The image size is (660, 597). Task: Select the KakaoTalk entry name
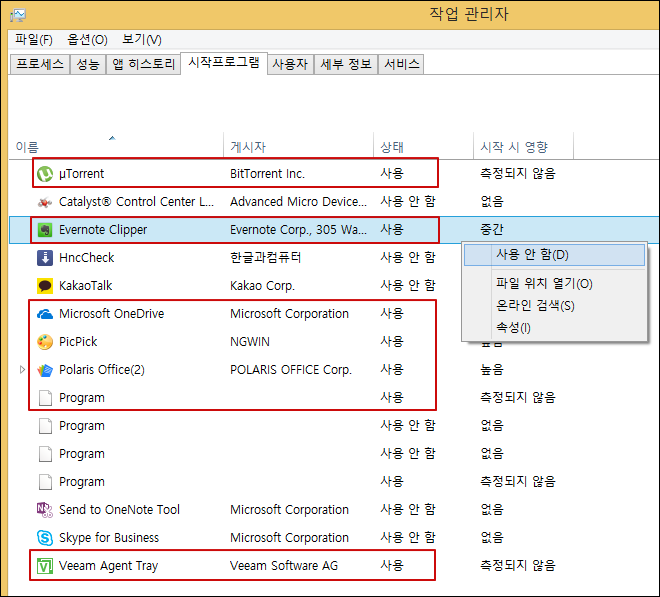point(85,286)
